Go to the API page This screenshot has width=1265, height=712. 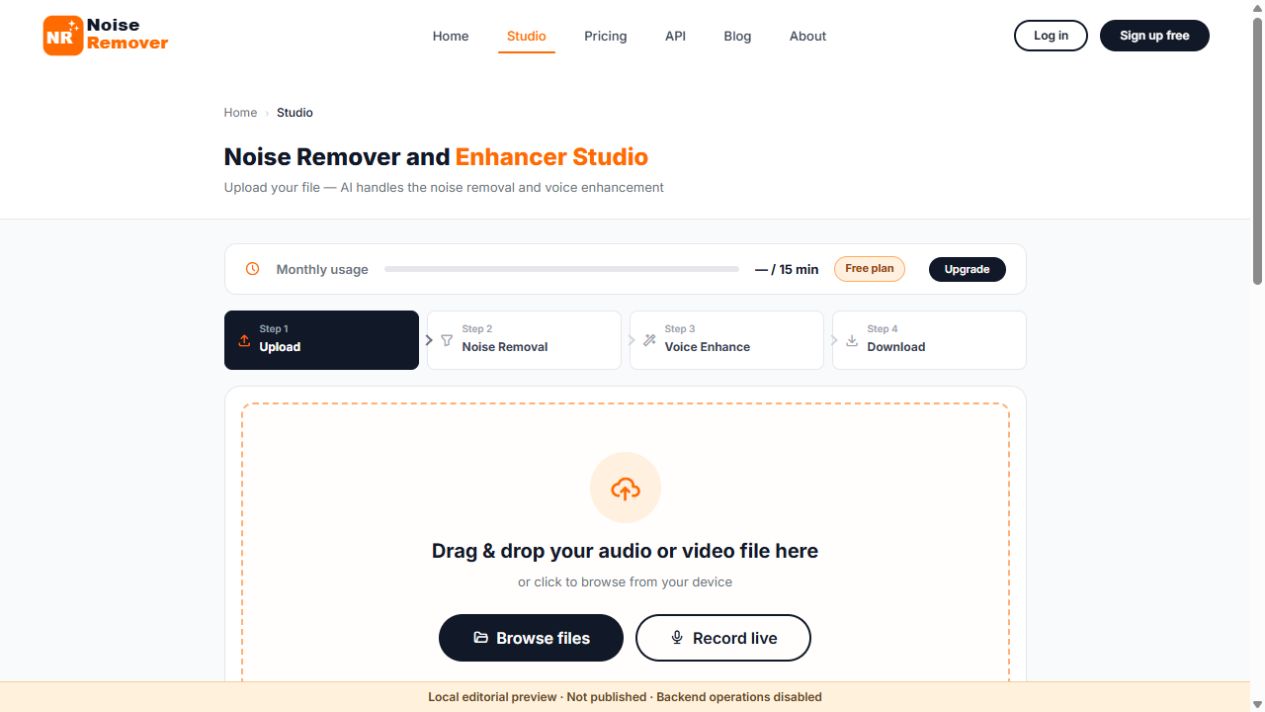(675, 36)
